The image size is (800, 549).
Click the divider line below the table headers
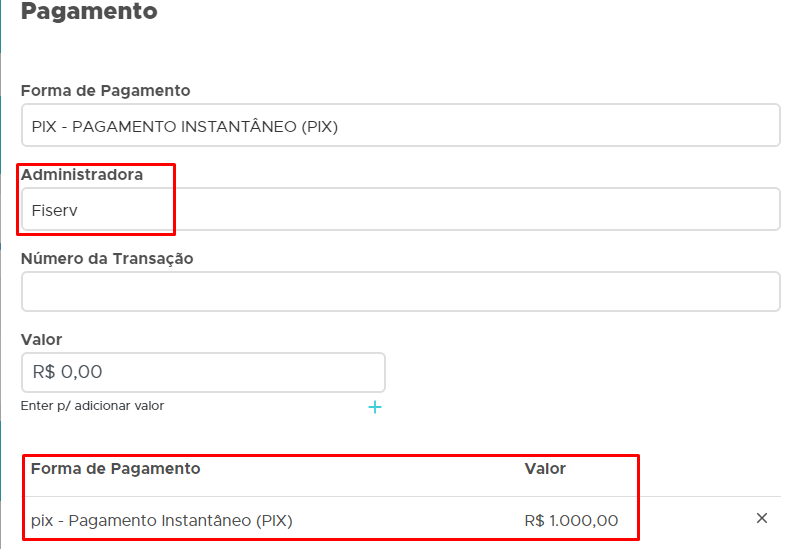400,496
